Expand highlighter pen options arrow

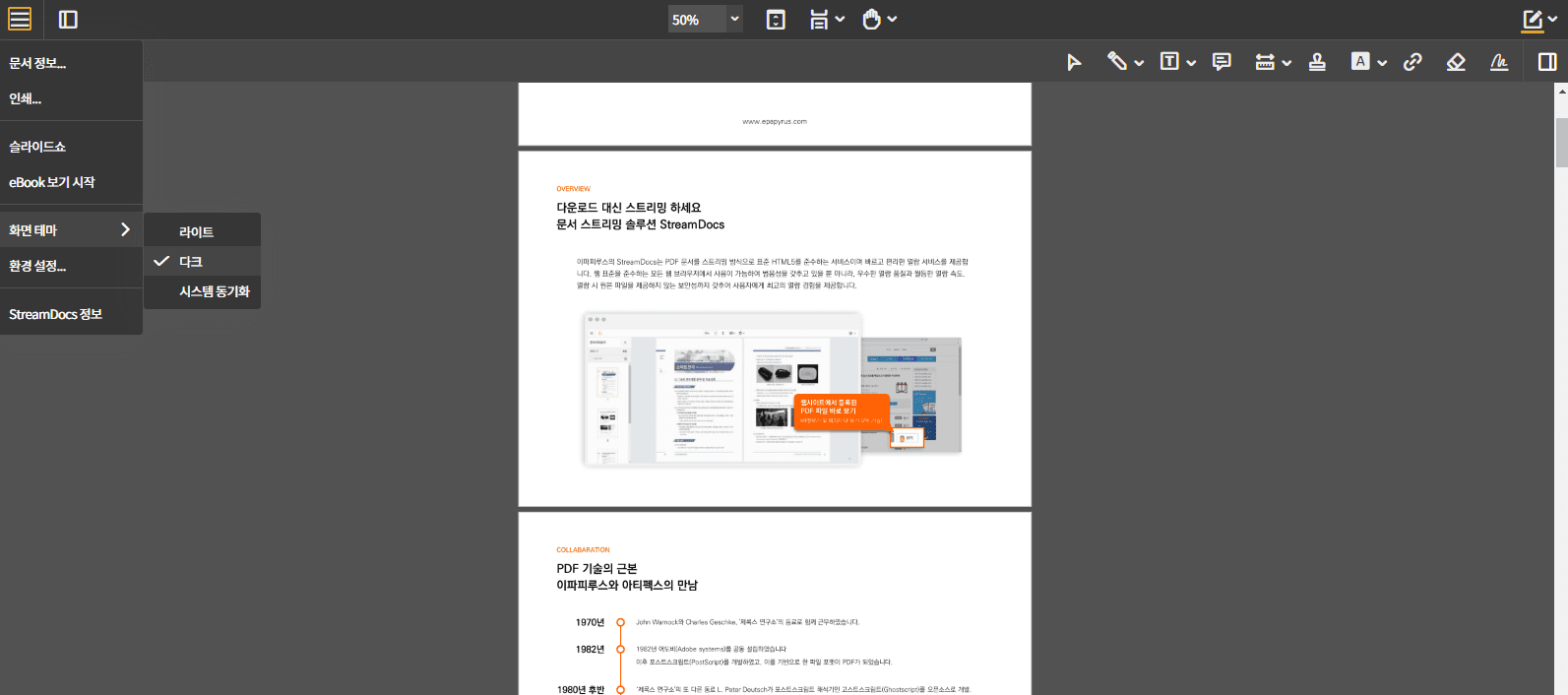[1139, 62]
